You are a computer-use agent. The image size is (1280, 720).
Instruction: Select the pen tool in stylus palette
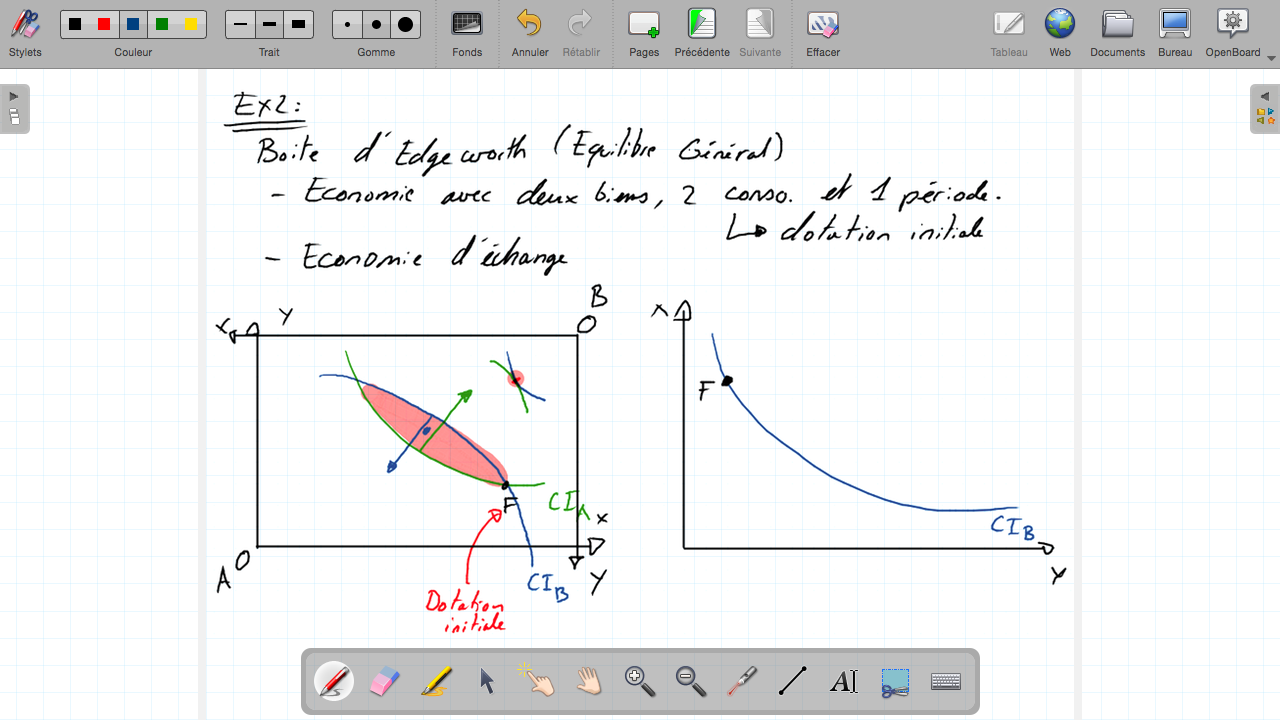coord(334,682)
